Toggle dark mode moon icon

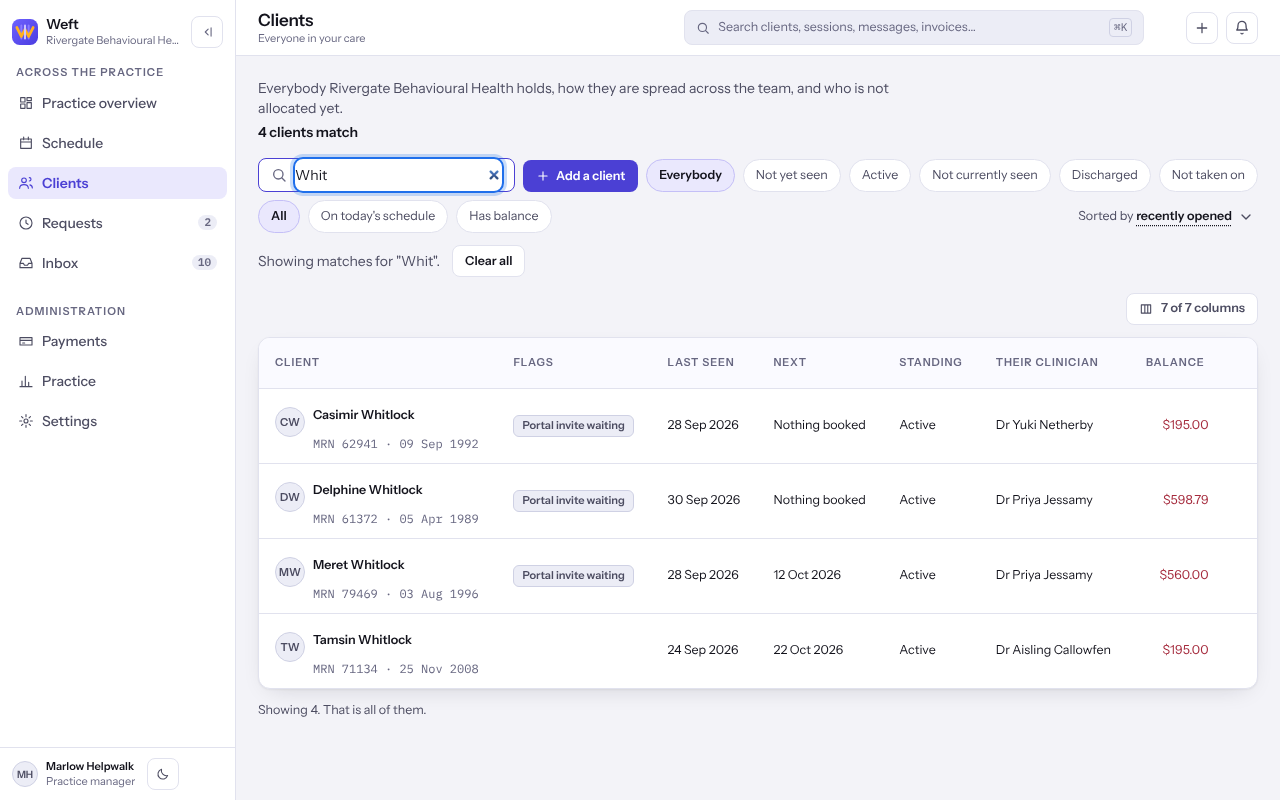(x=163, y=774)
